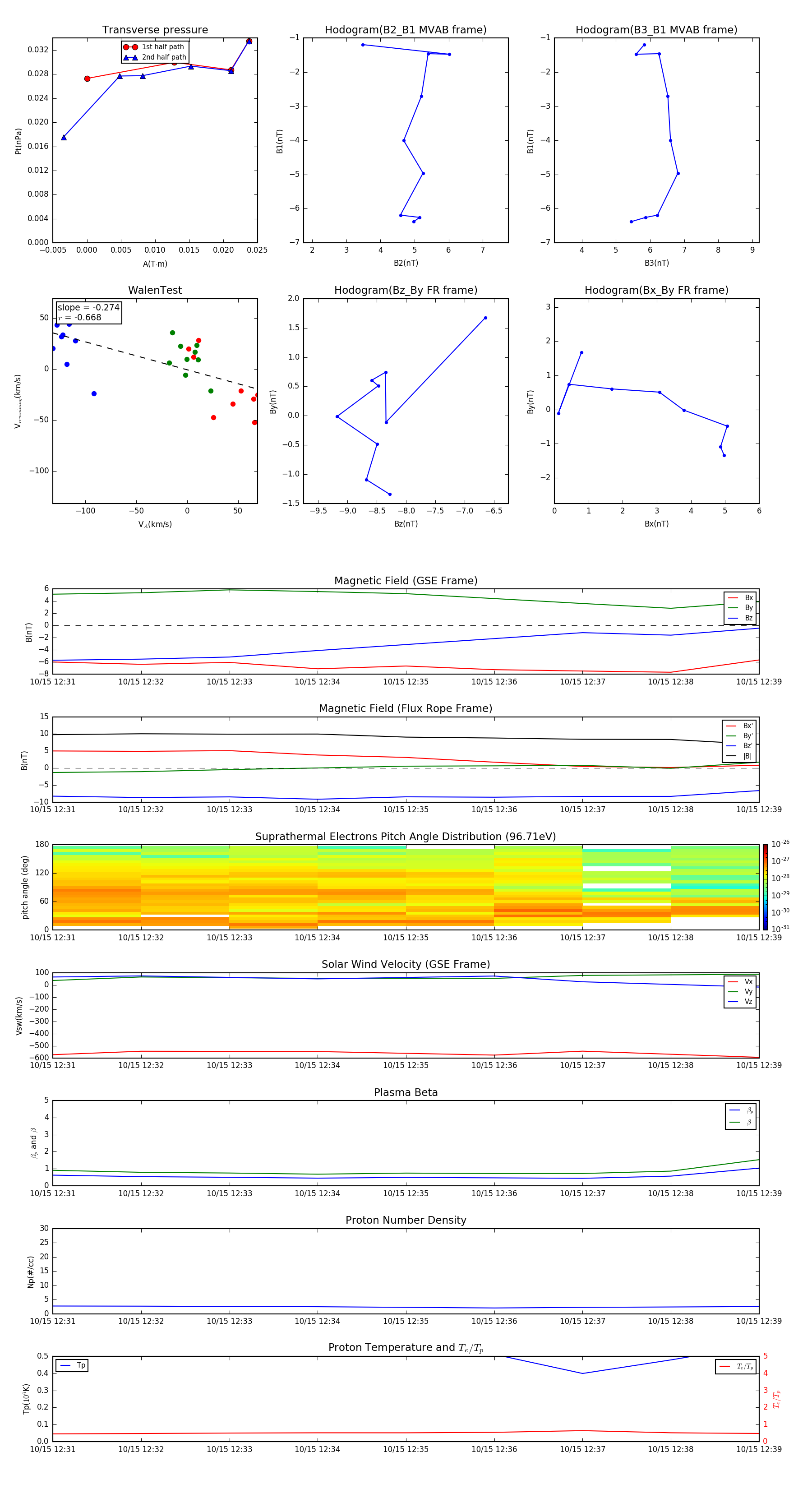Select the βp entry in the Plasma Beta legend
Screen dimensions: 812x1489
point(741,1110)
